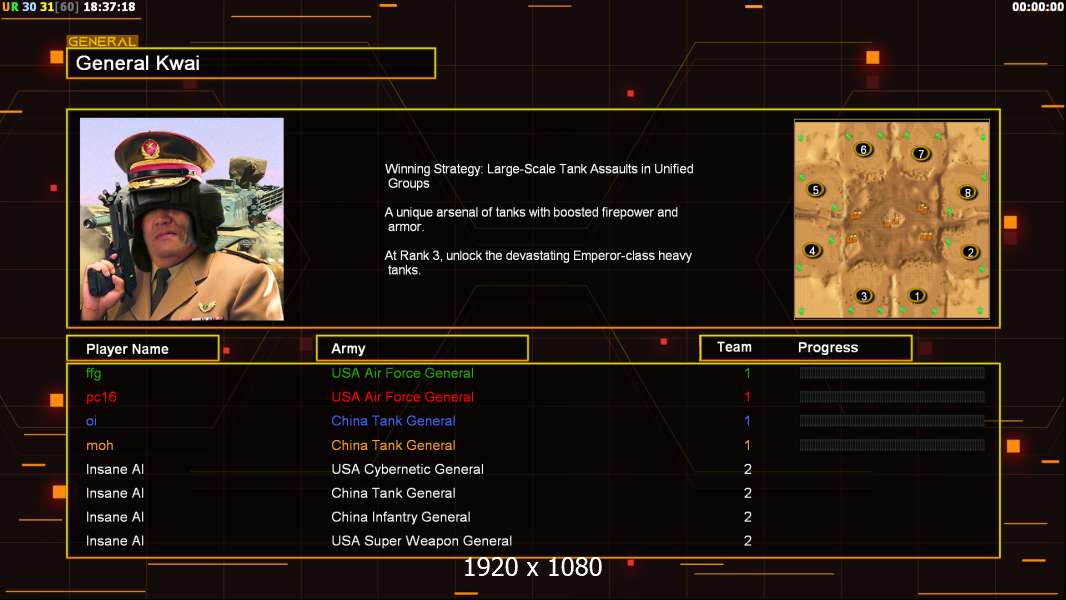Click USA Super Weapon General army text

point(422,541)
